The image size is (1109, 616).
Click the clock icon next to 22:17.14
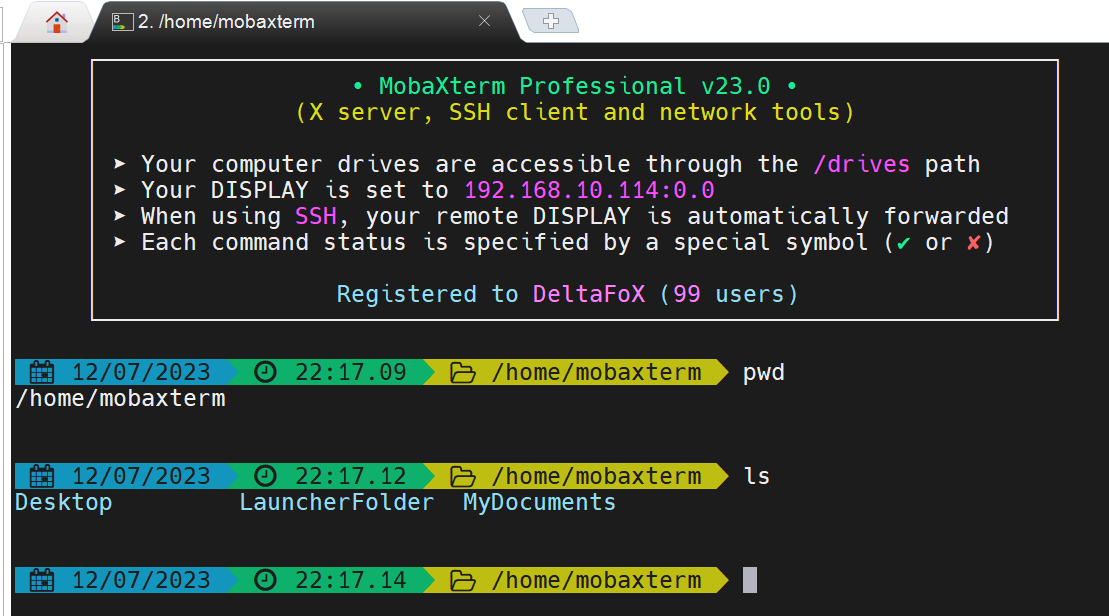click(265, 581)
